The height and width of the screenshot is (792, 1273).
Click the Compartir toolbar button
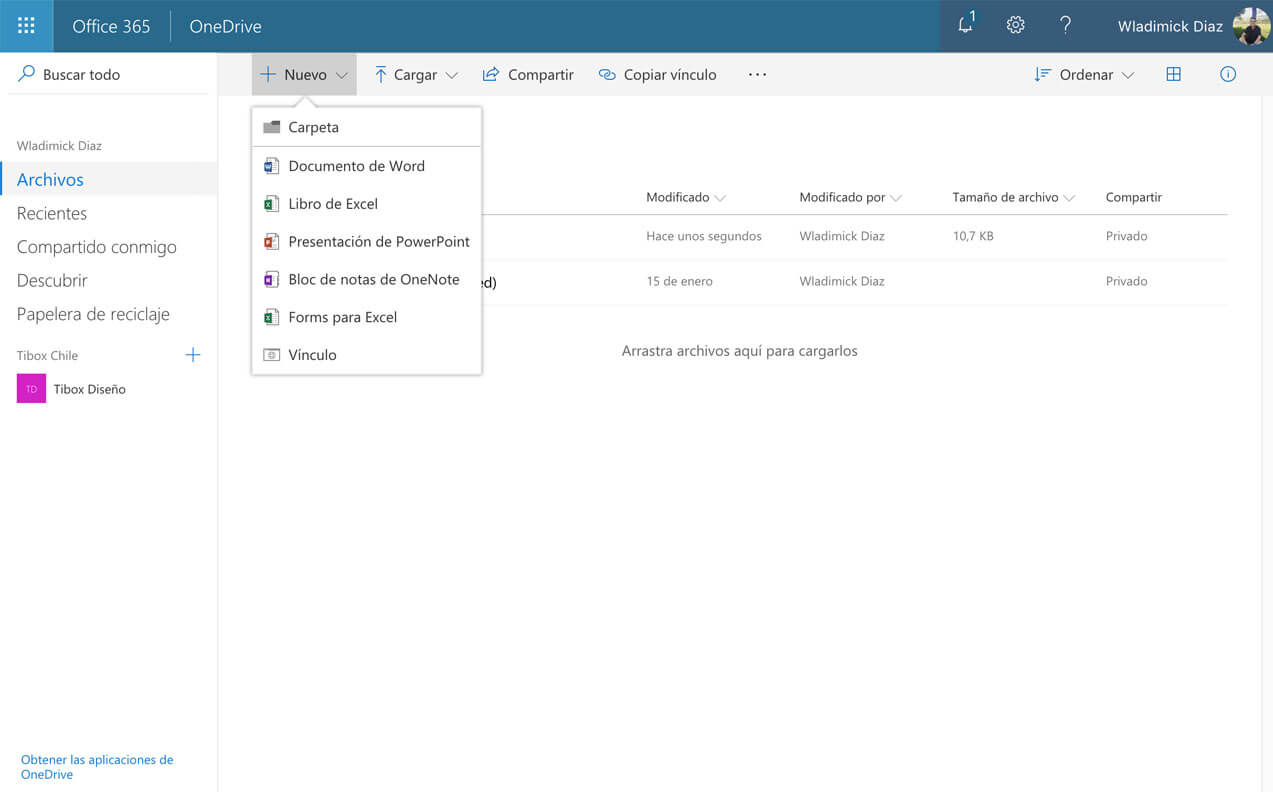[x=528, y=75]
